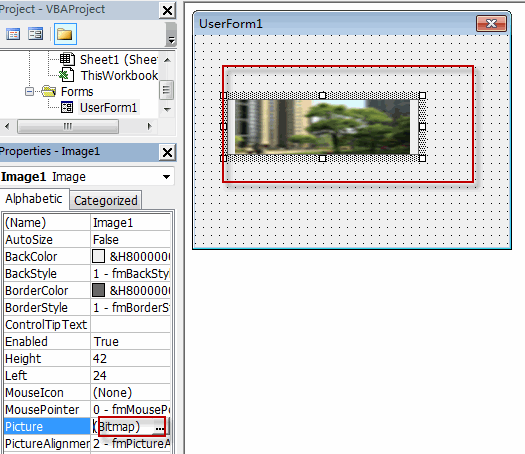The width and height of the screenshot is (525, 454).
Task: Click the View Object icon
Action: [x=35, y=34]
